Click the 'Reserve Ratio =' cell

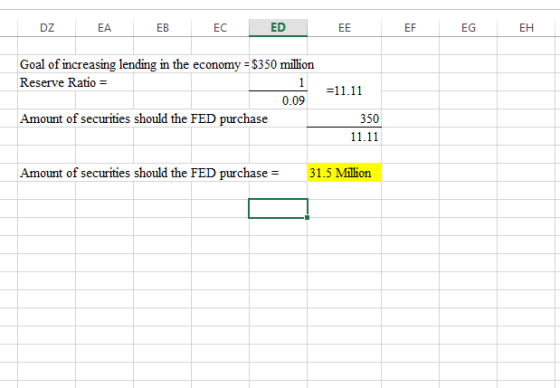click(x=63, y=83)
